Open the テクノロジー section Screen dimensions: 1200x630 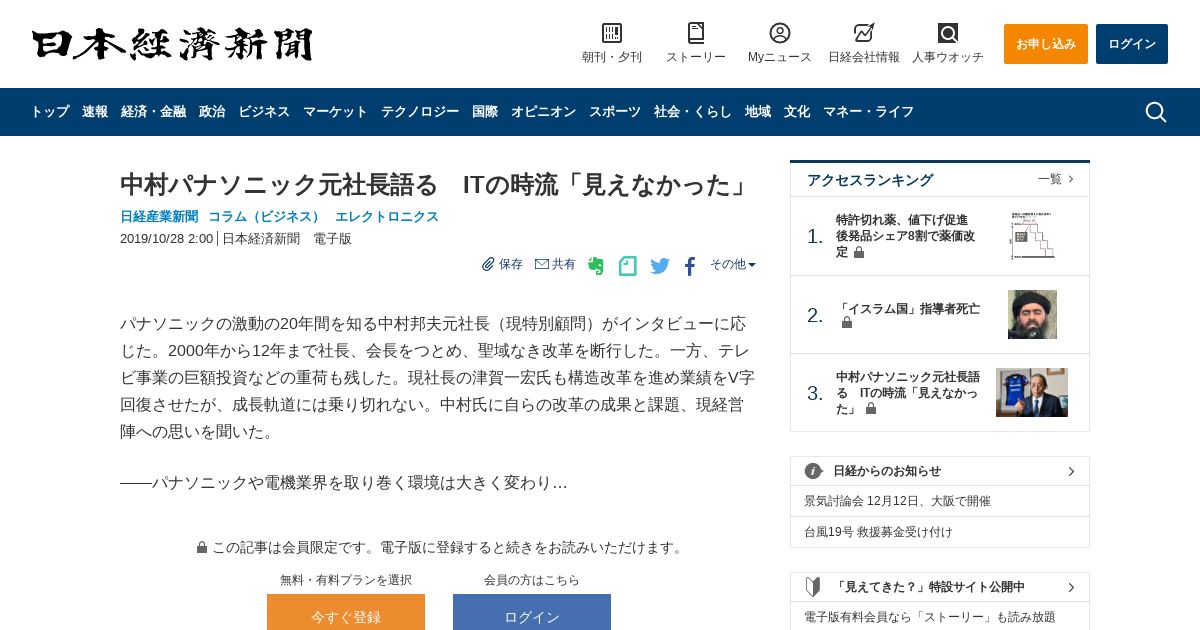pyautogui.click(x=420, y=112)
